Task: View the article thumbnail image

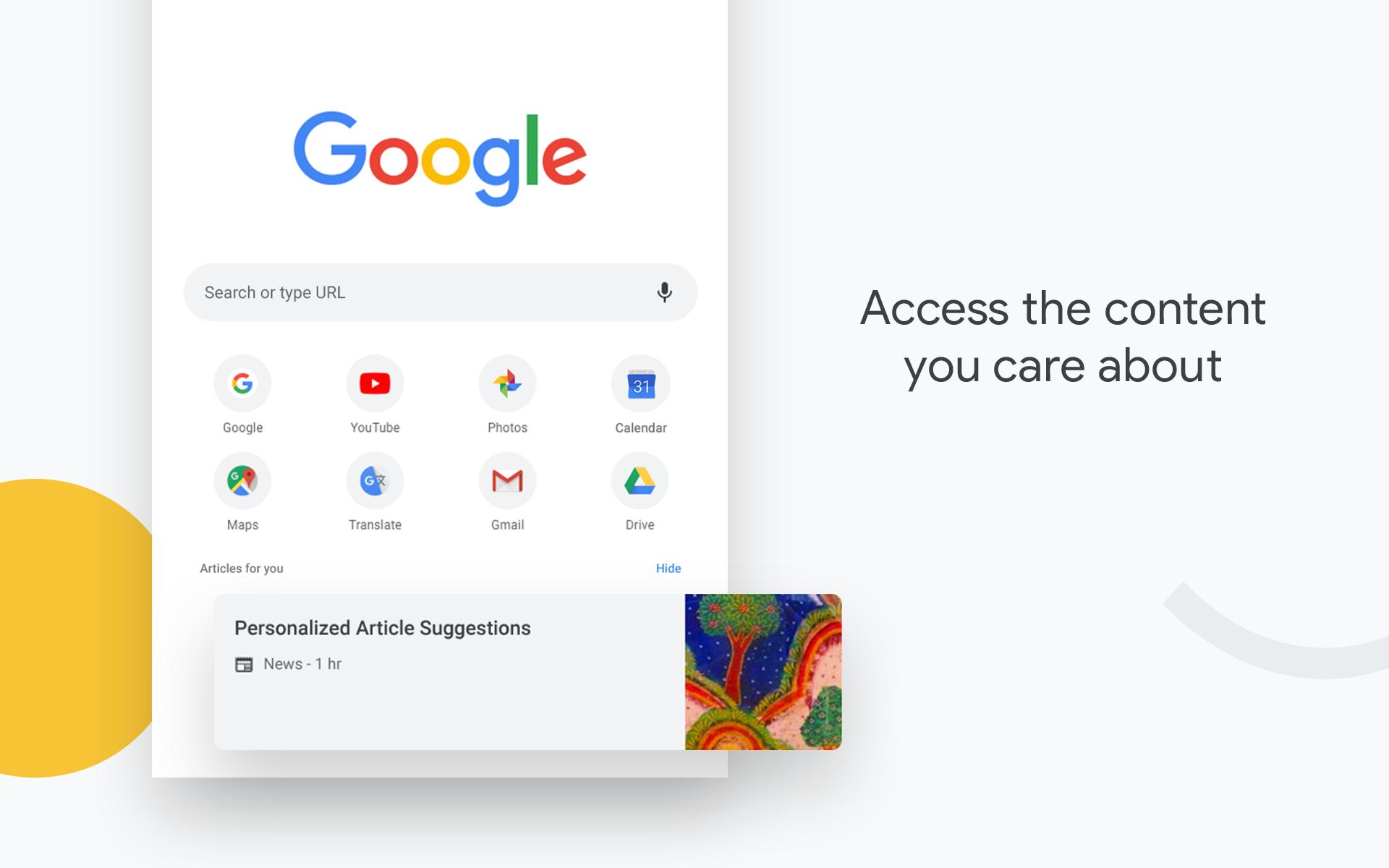Action: pos(764,670)
